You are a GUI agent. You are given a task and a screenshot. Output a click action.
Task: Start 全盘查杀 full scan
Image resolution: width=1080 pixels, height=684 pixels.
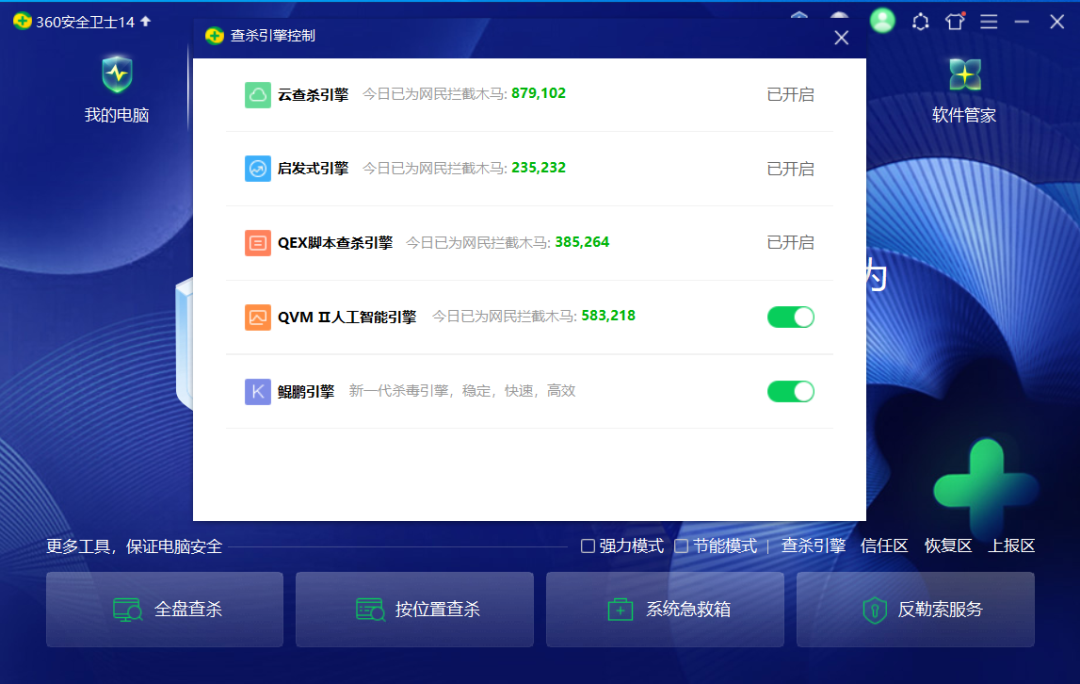click(x=165, y=610)
